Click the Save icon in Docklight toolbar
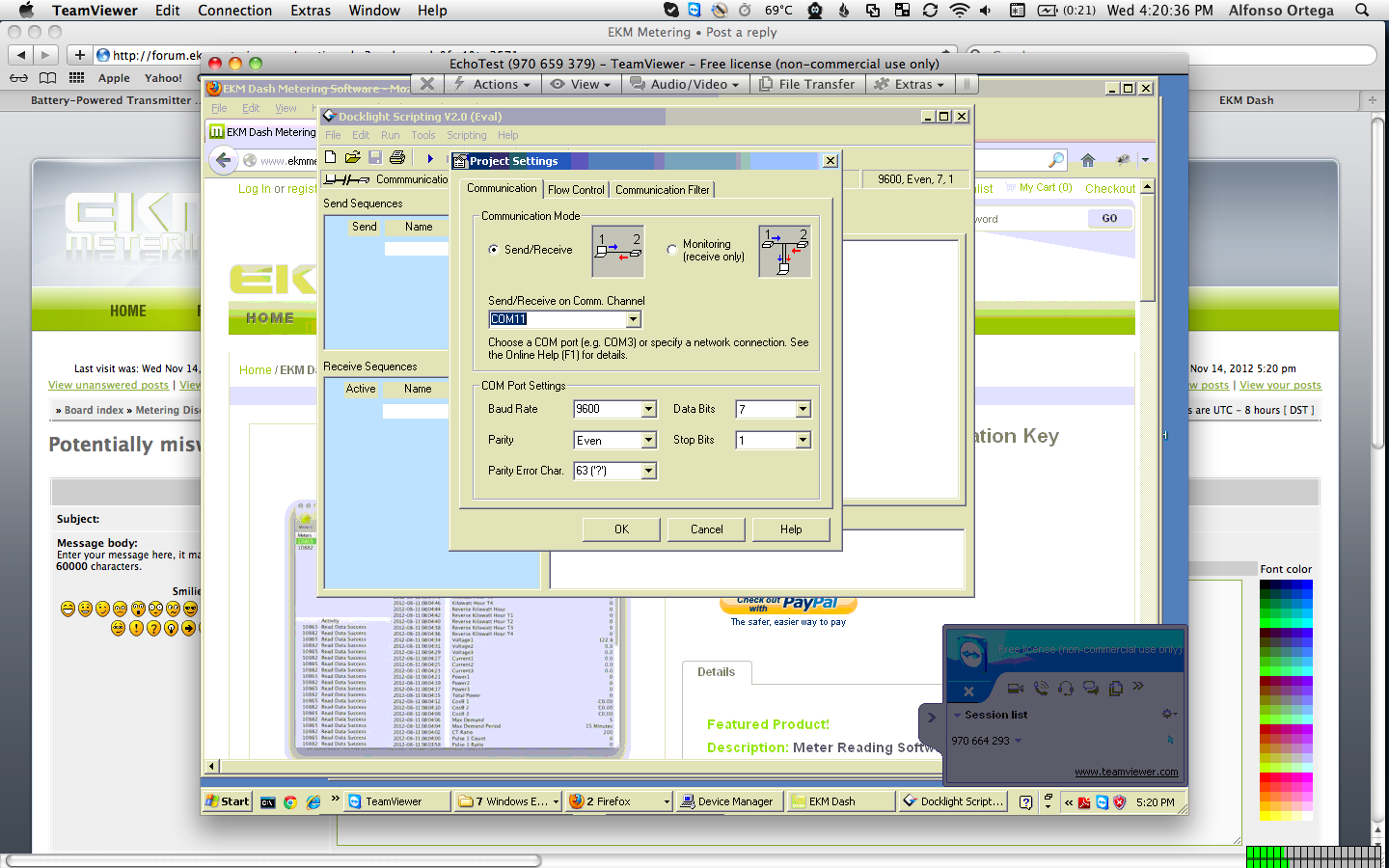The image size is (1389, 868). (x=375, y=157)
